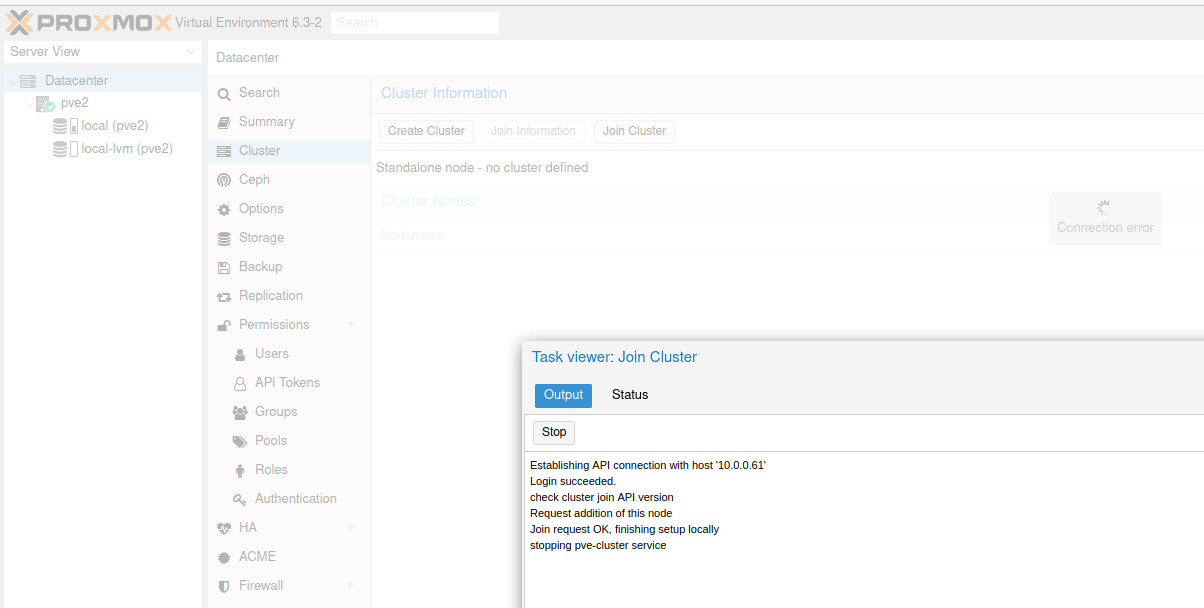Click the Connection error message box

(x=1105, y=218)
